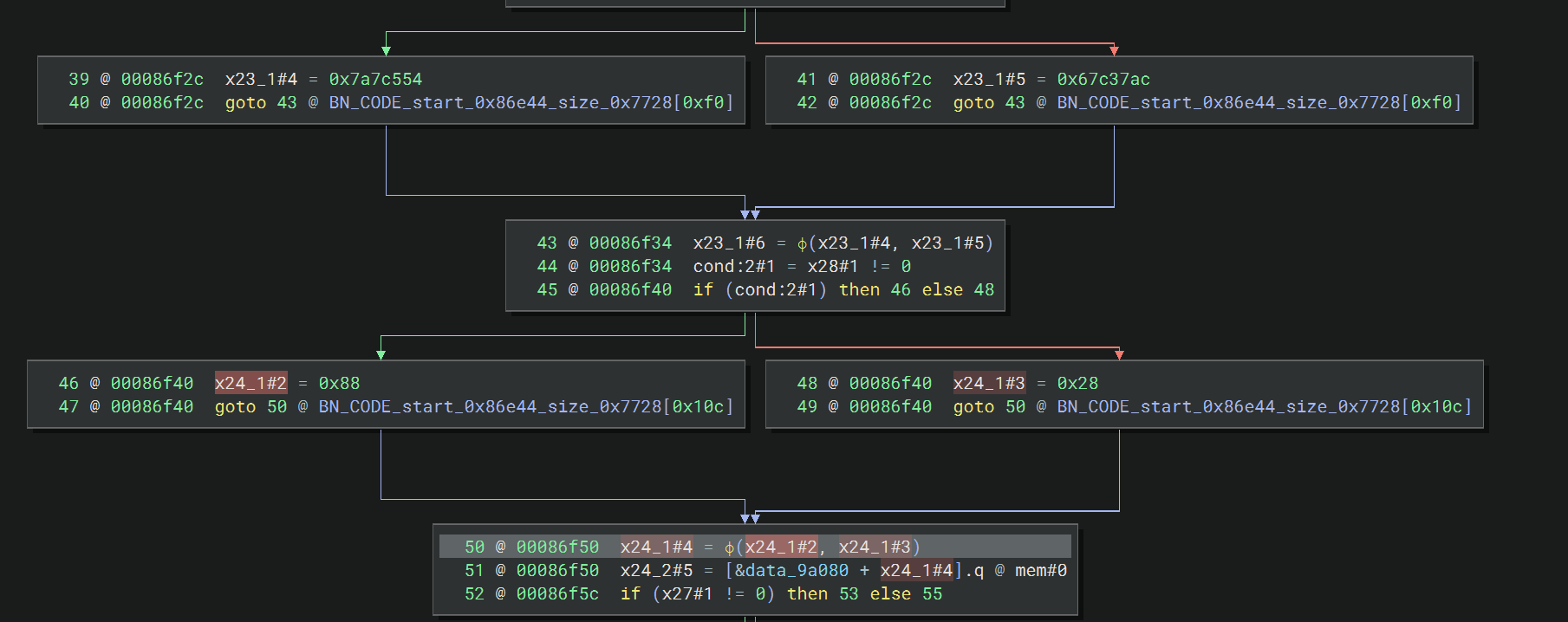Click the constant 0x7a7c554 on line 39
Image resolution: width=1568 pixels, height=622 pixels.
(x=375, y=79)
